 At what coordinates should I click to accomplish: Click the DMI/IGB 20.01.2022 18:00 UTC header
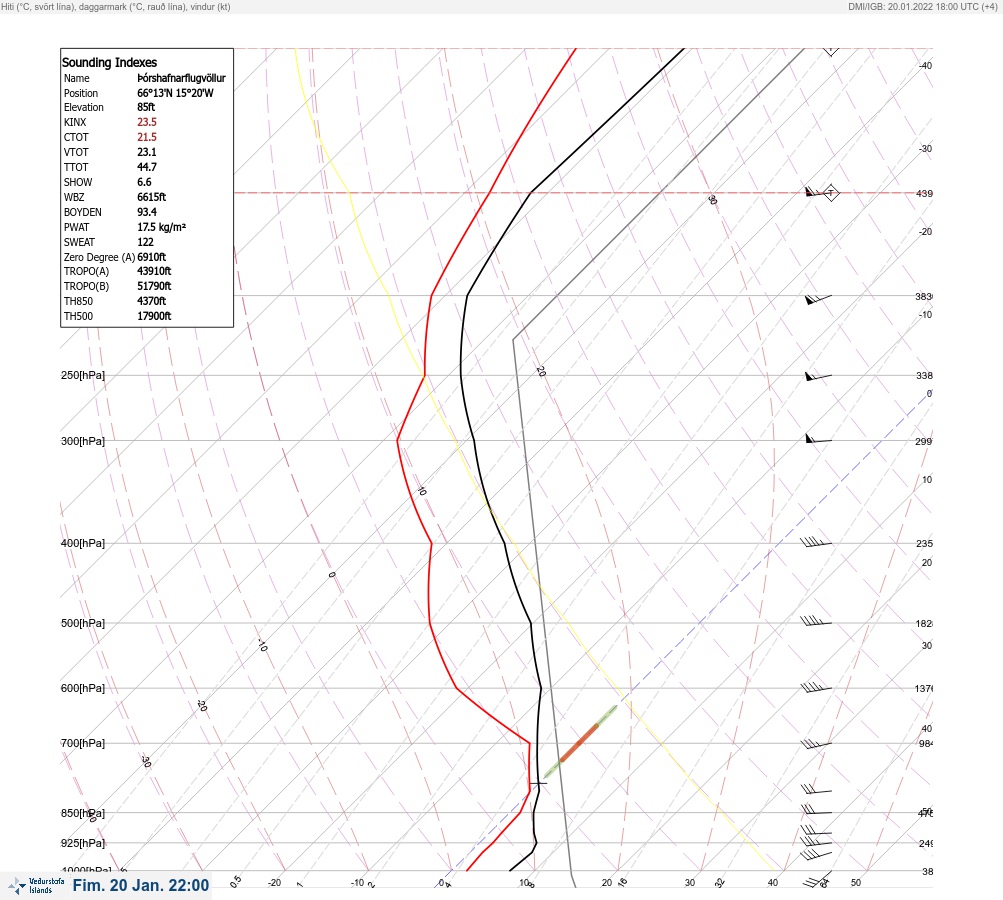pyautogui.click(x=922, y=6)
